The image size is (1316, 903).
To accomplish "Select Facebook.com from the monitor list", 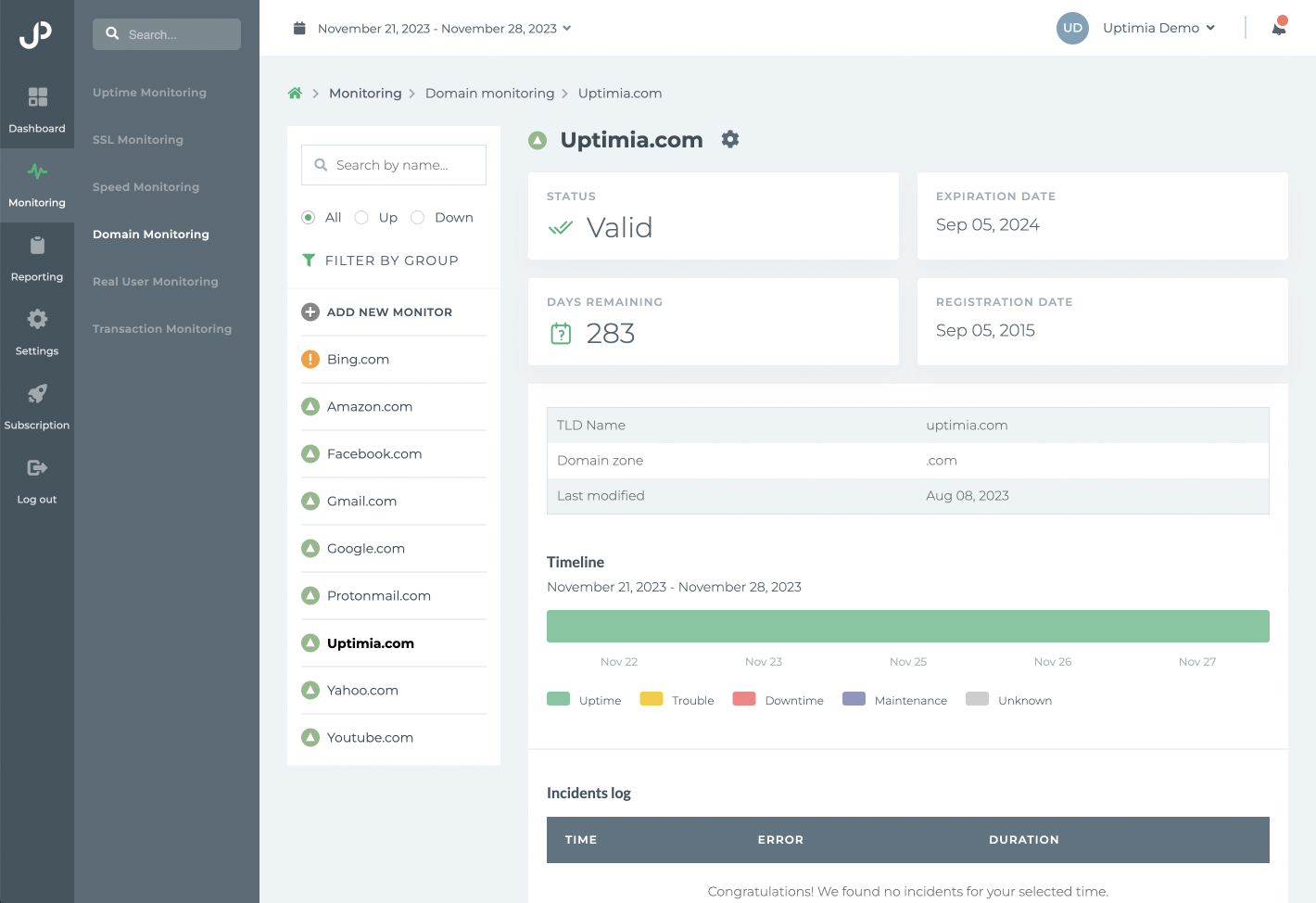I will [373, 453].
